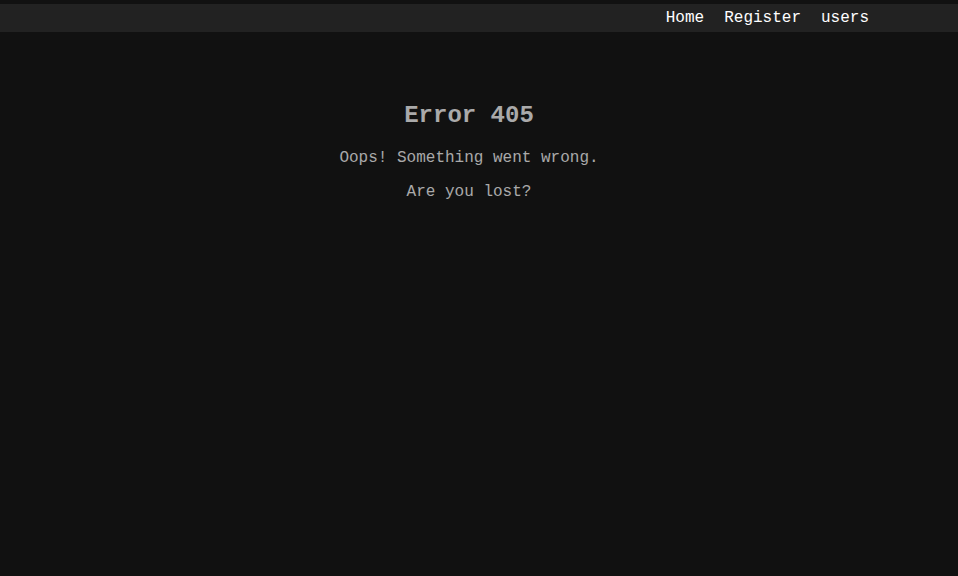Viewport: 958px width, 576px height.
Task: Open the Home navigation link
Action: 684,17
